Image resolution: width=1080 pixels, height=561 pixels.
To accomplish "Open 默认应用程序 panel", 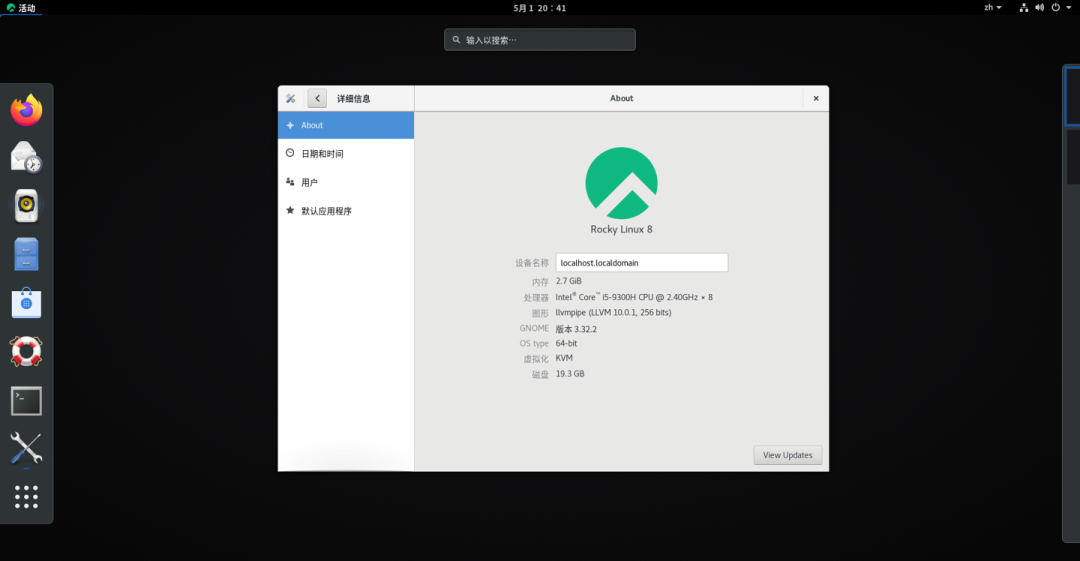I will point(346,211).
